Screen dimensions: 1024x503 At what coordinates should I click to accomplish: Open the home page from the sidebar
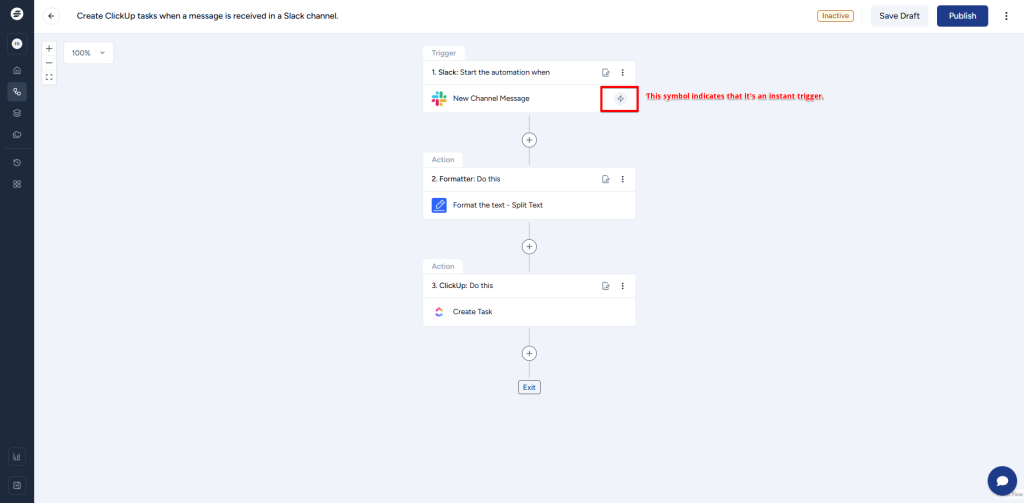point(17,70)
